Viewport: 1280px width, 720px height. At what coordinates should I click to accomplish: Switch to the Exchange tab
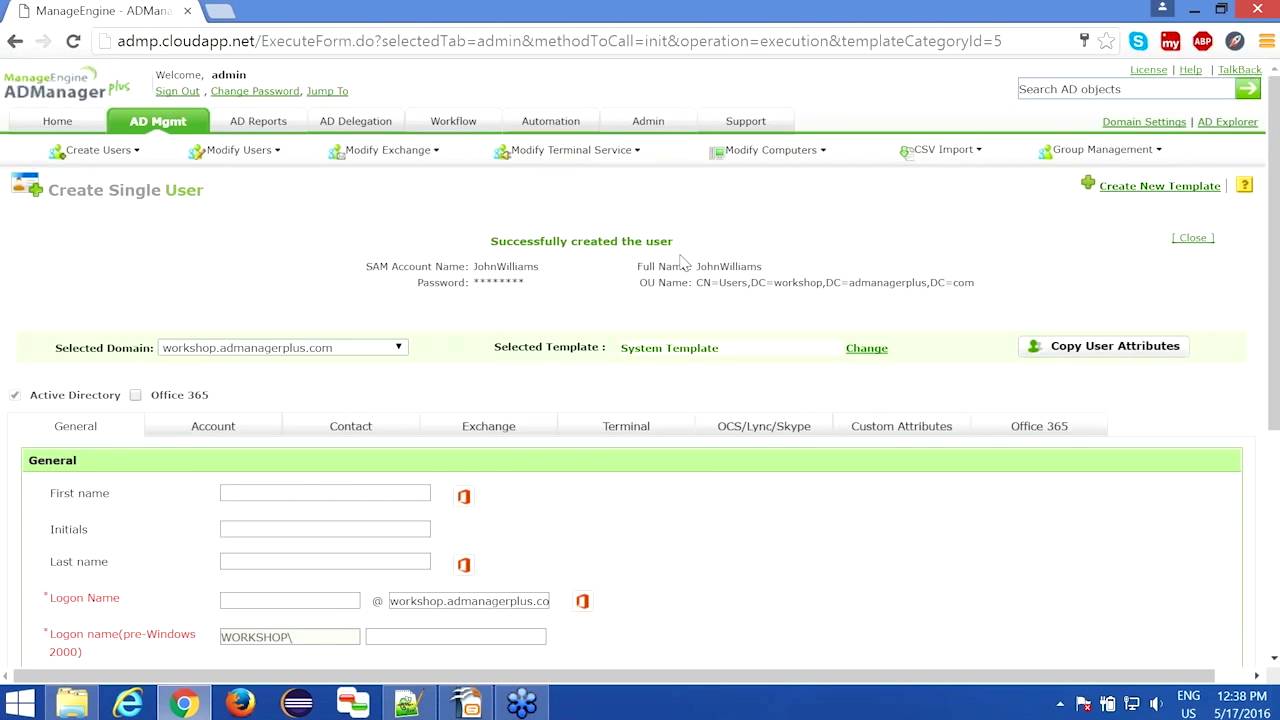tap(488, 426)
